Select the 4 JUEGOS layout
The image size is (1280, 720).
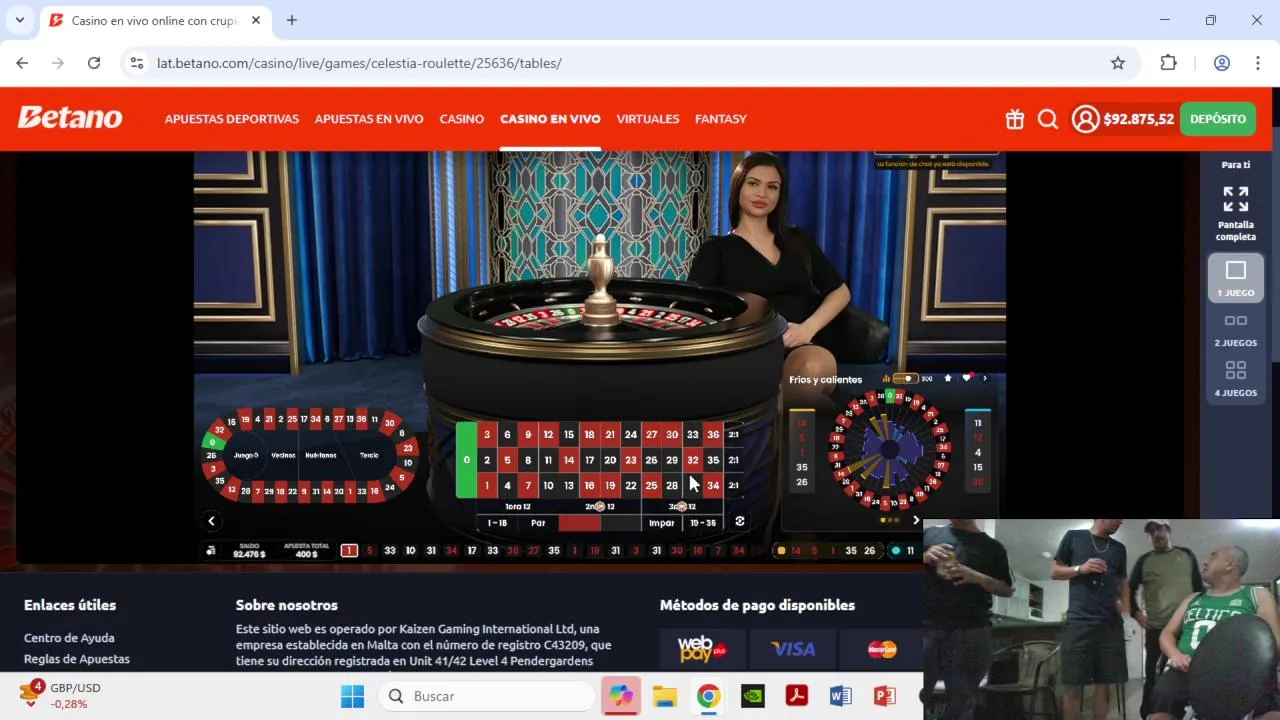pos(1236,379)
